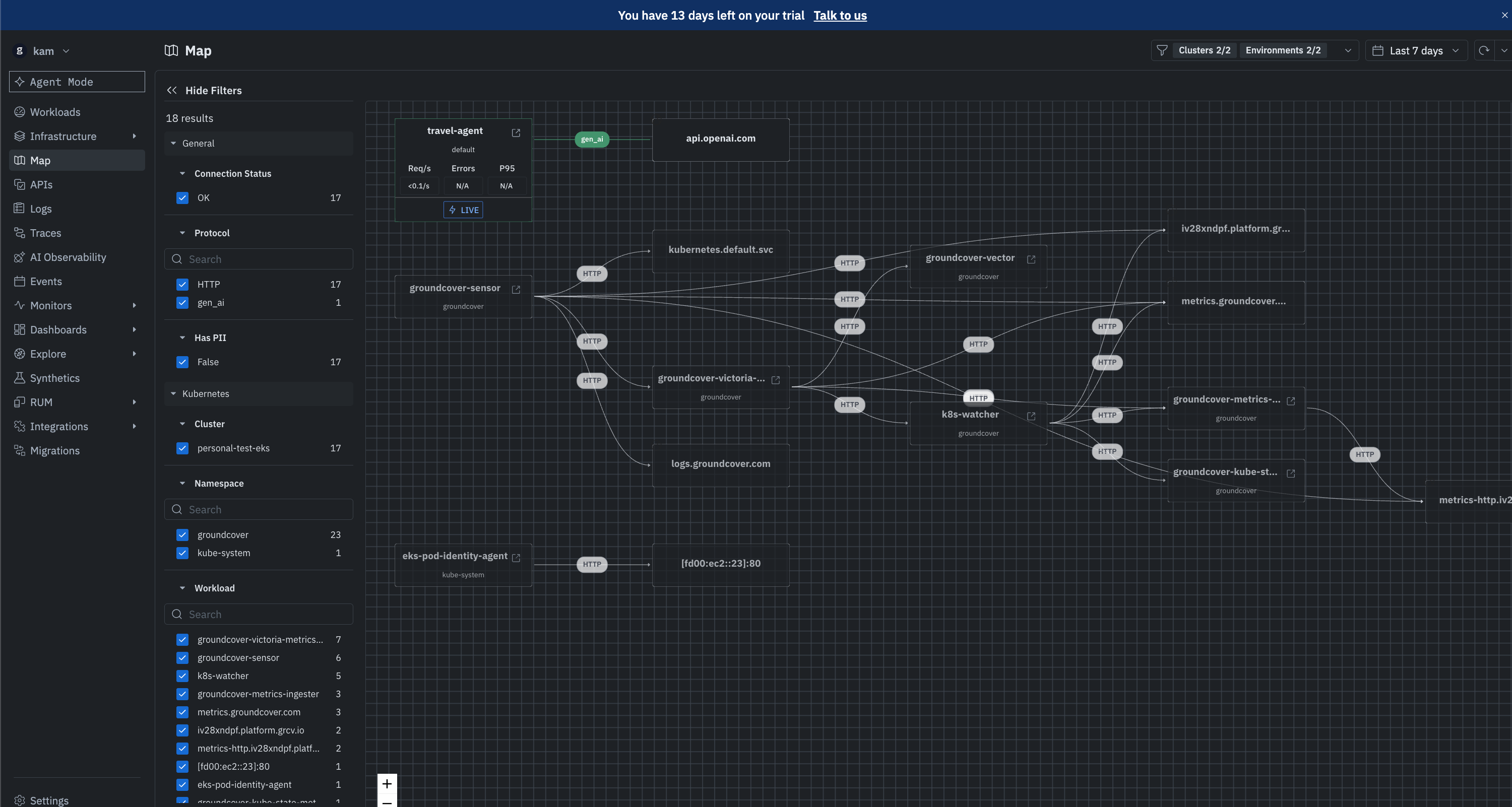Open external link icon on k8s-watcher node
1512x807 pixels.
1031,416
